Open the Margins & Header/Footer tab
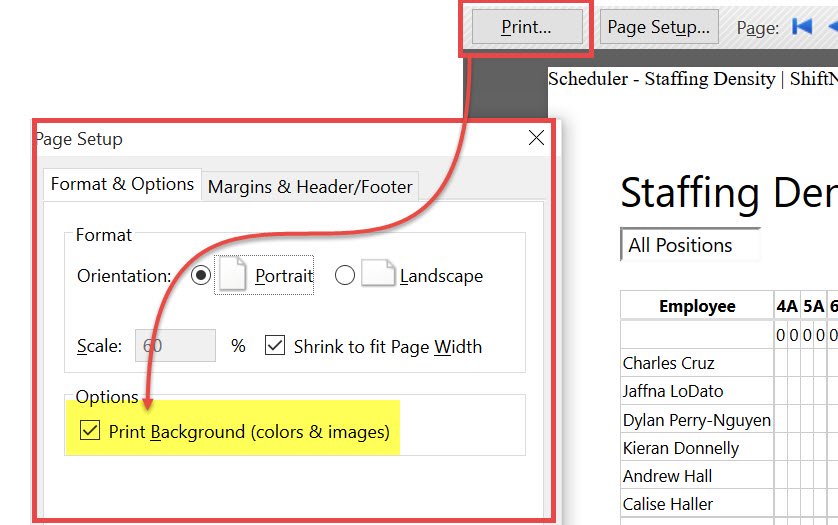Viewport: 838px width, 525px height. pos(310,186)
